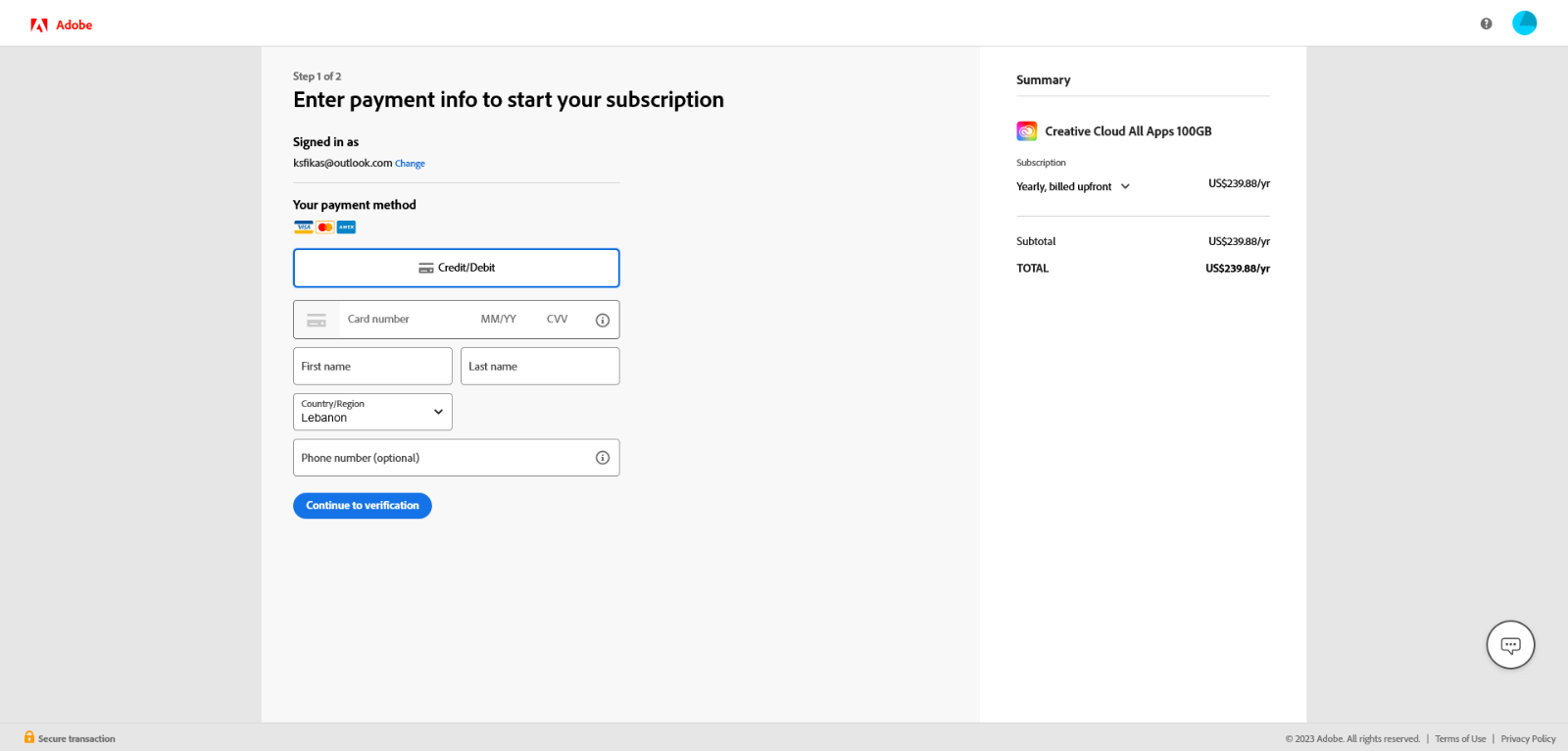Click Continue to verification button

click(363, 506)
